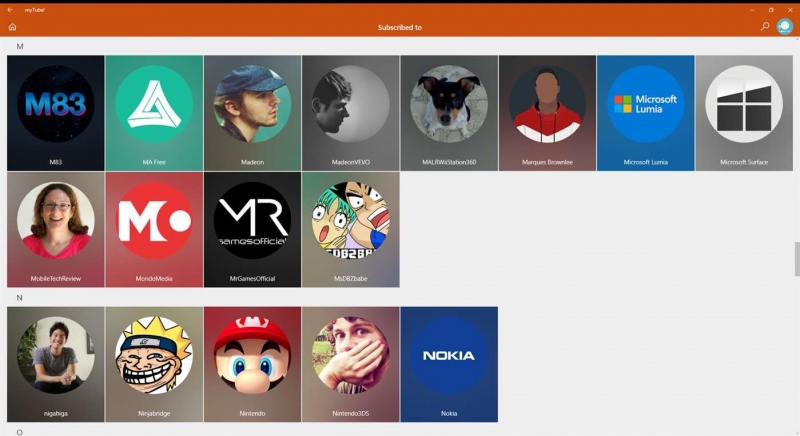800x436 pixels.
Task: Open the Marques Brownlee channel tile
Action: point(547,113)
